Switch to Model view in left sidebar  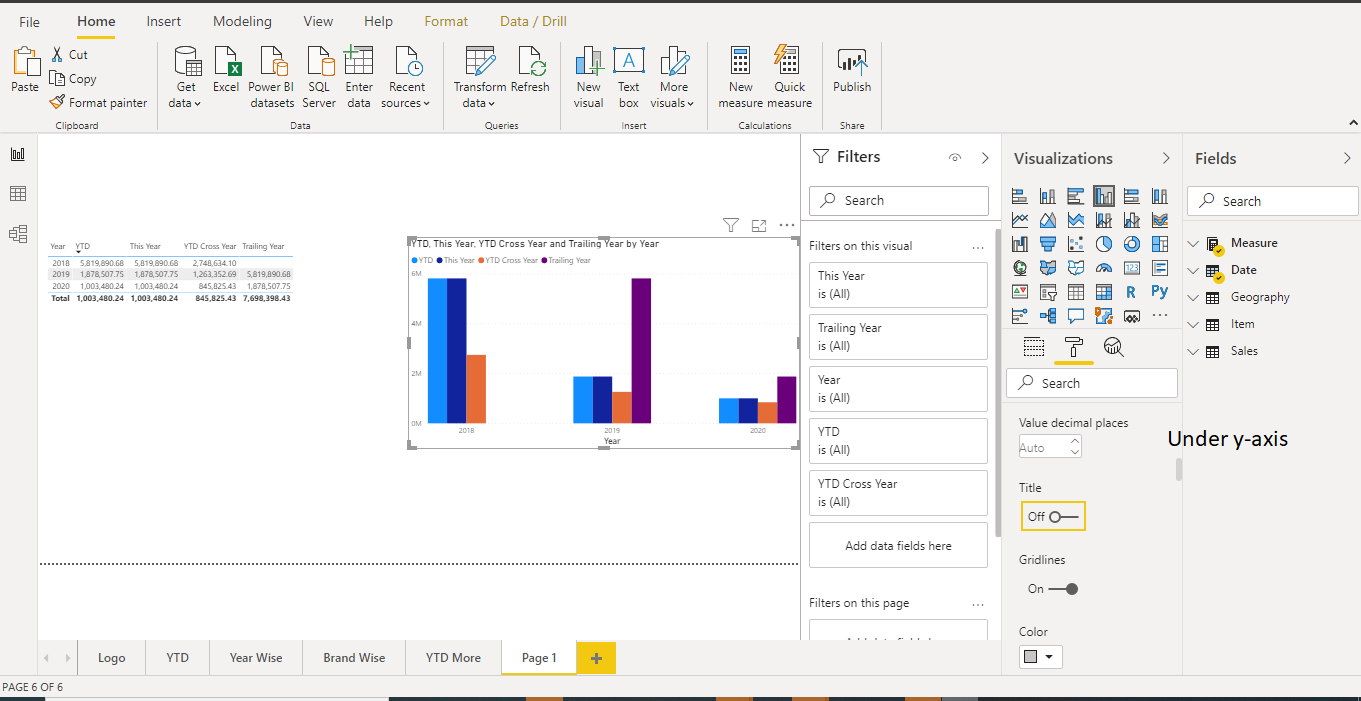pyautogui.click(x=18, y=234)
